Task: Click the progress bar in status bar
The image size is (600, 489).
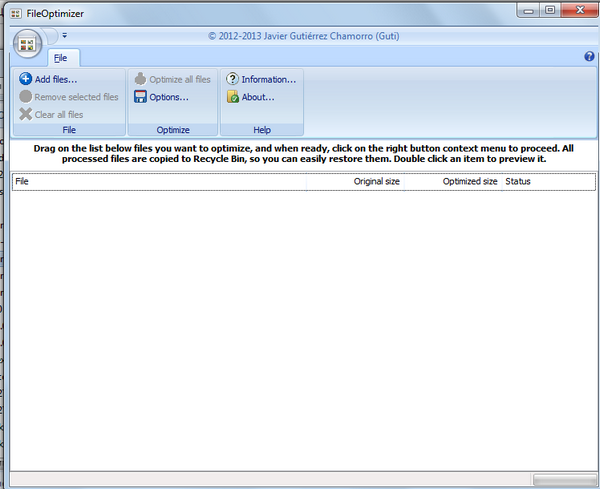Action: [565, 479]
